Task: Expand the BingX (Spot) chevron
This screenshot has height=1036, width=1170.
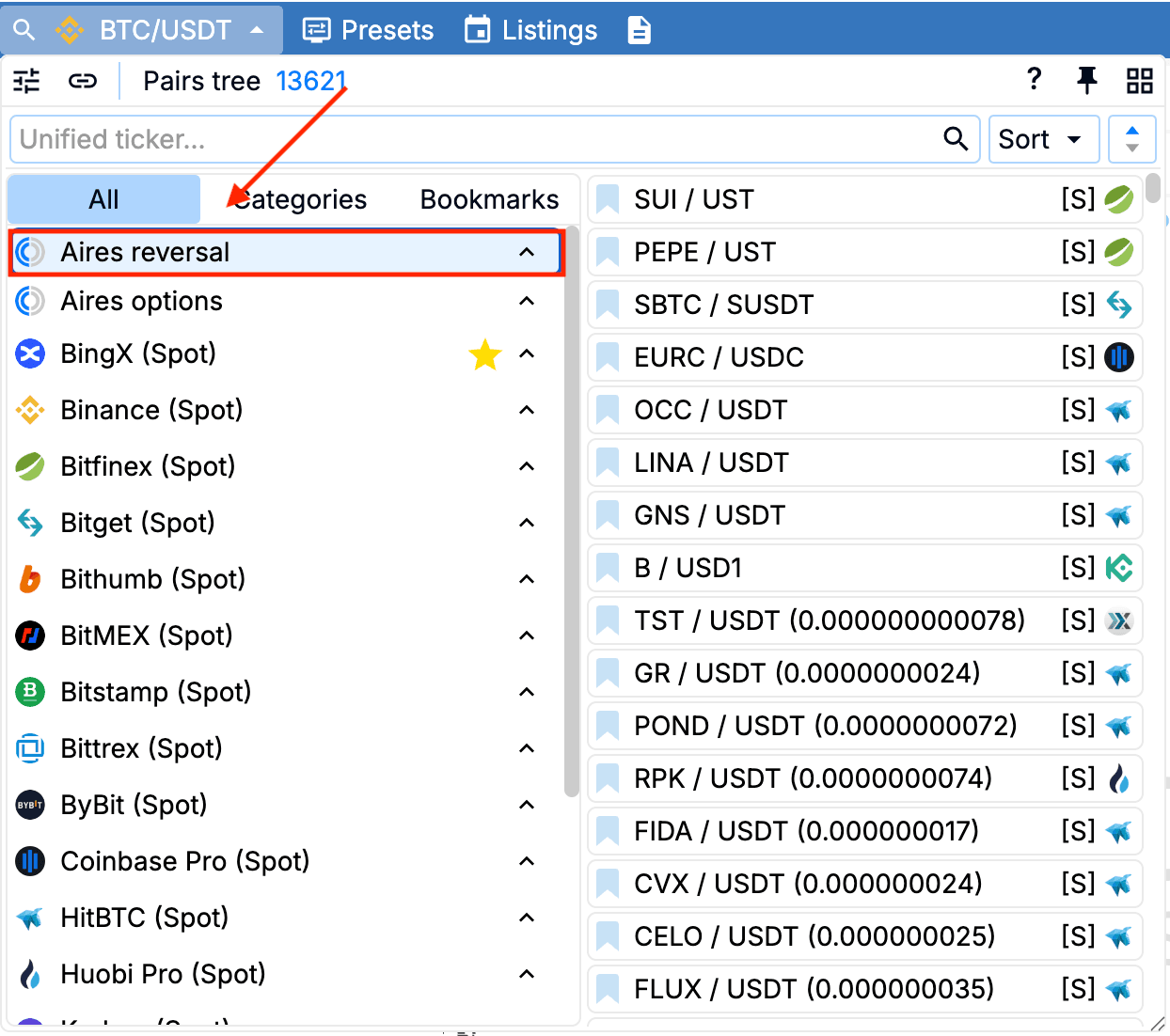Action: click(x=527, y=353)
